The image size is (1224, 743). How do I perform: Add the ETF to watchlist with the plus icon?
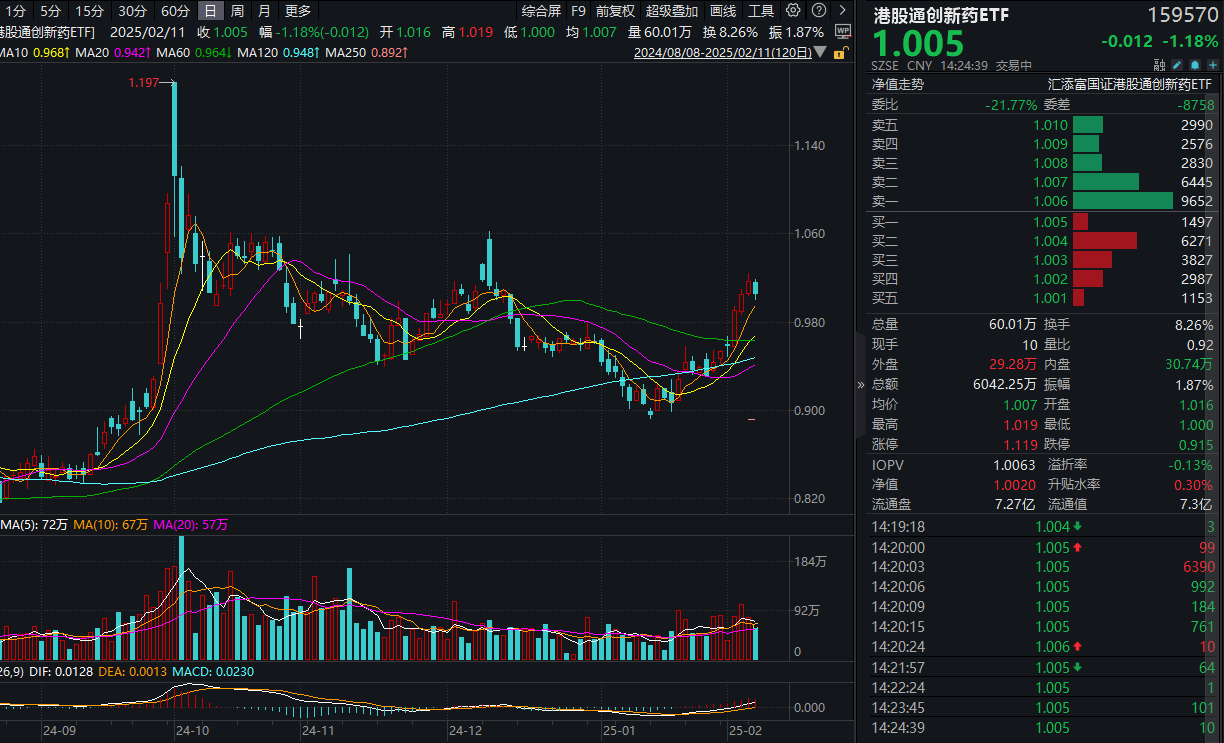click(x=1212, y=64)
